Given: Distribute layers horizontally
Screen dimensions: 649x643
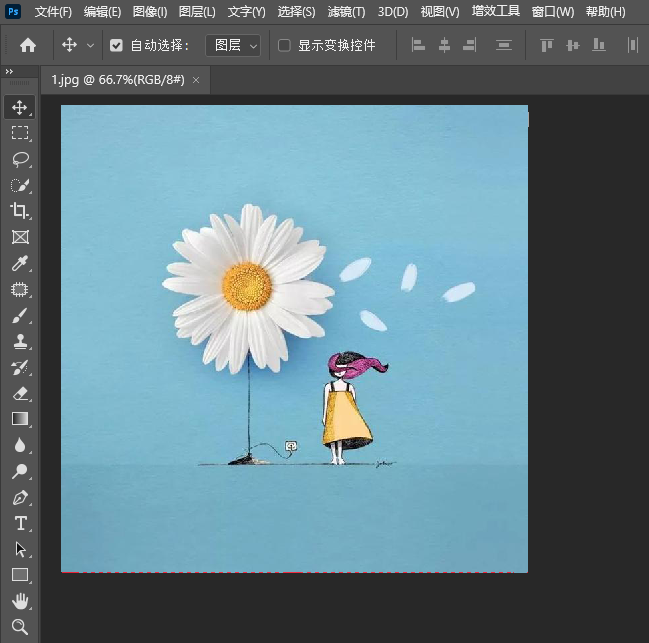Looking at the screenshot, I should [x=632, y=45].
